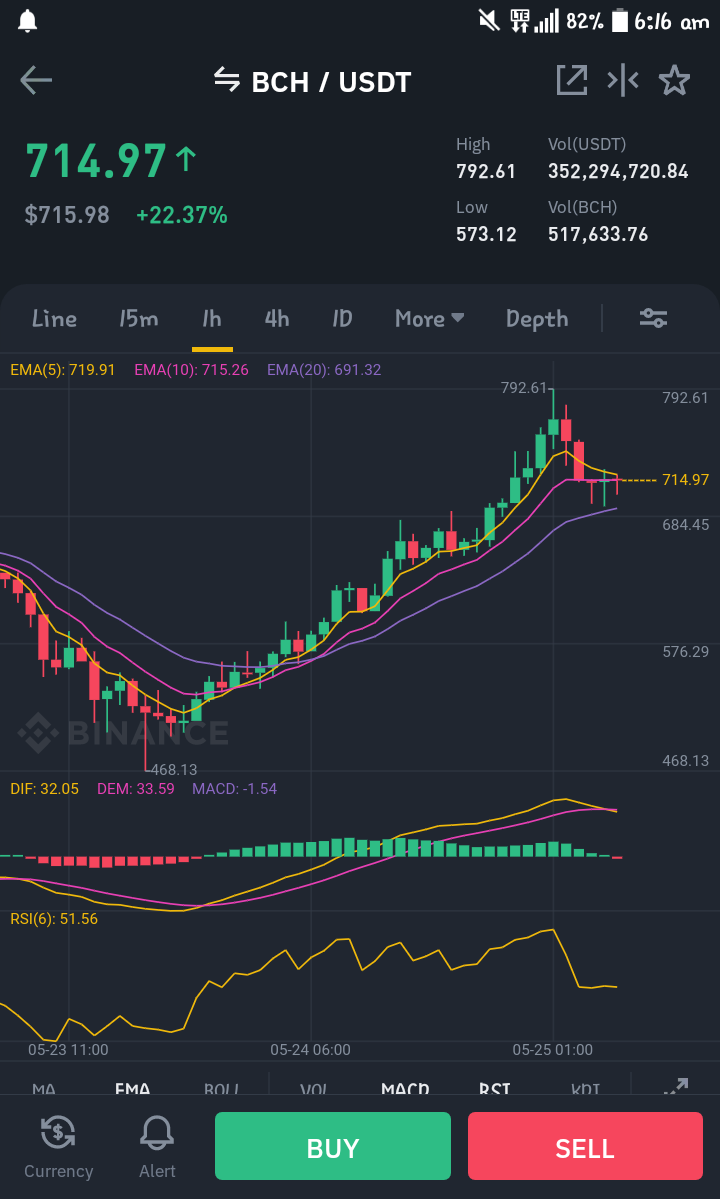The width and height of the screenshot is (720, 1199).
Task: Expand chart to fullscreen arrow icon
Action: (x=676, y=1087)
